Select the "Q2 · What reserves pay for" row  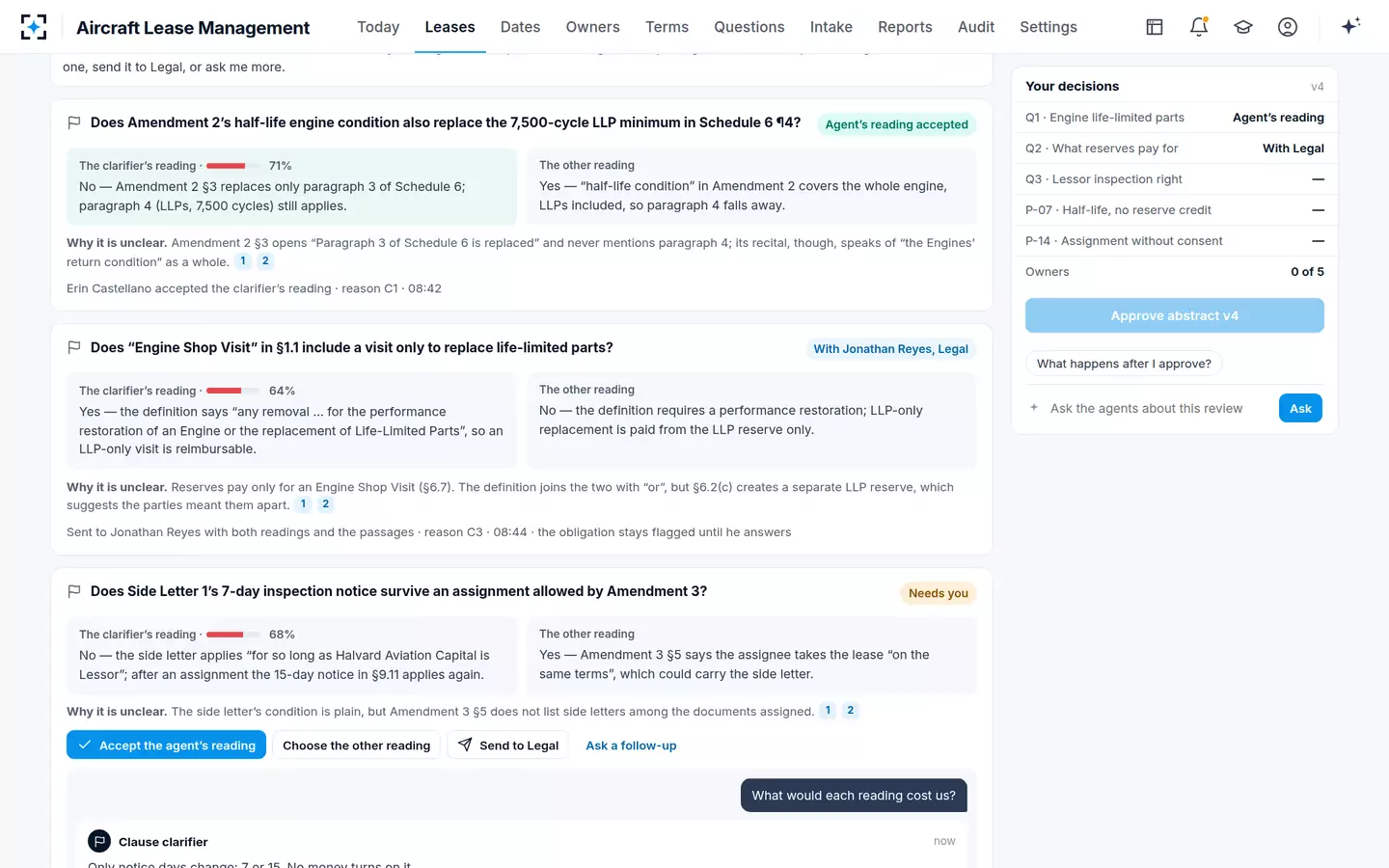pos(1175,149)
